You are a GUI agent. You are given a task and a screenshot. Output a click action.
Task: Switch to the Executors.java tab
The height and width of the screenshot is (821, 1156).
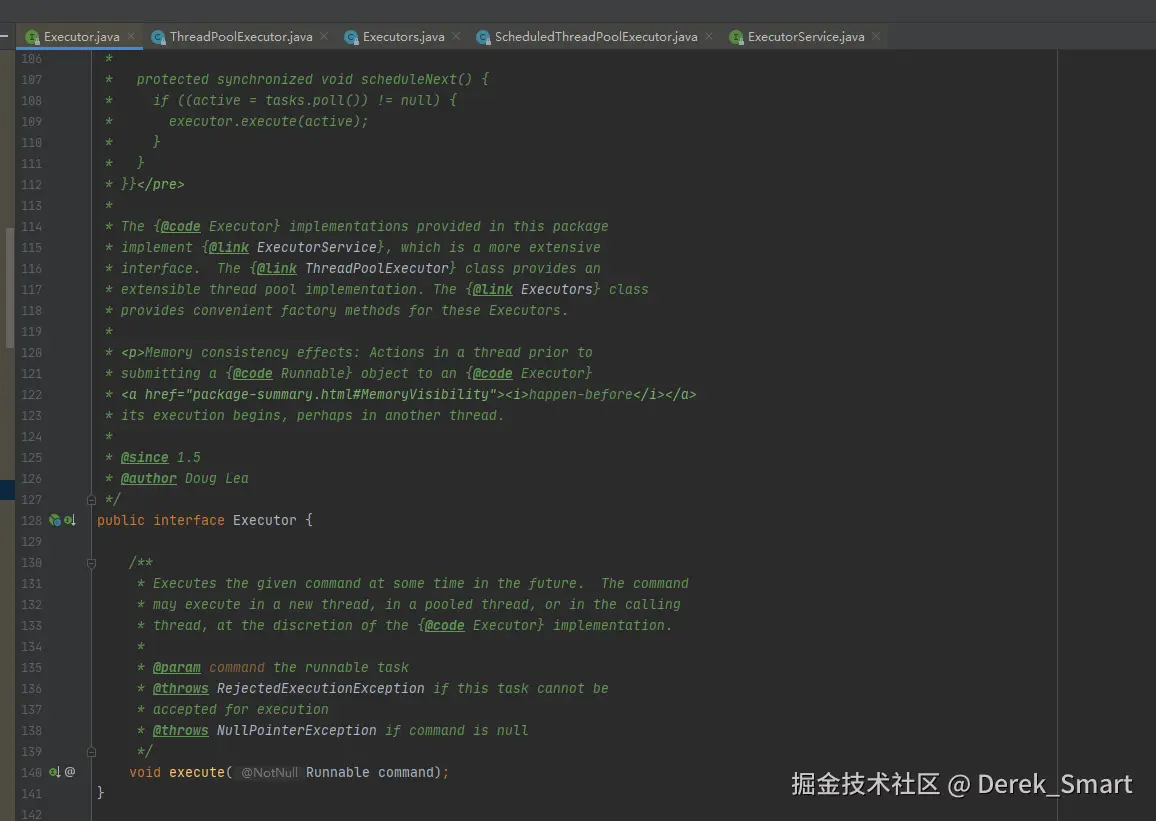(x=403, y=37)
